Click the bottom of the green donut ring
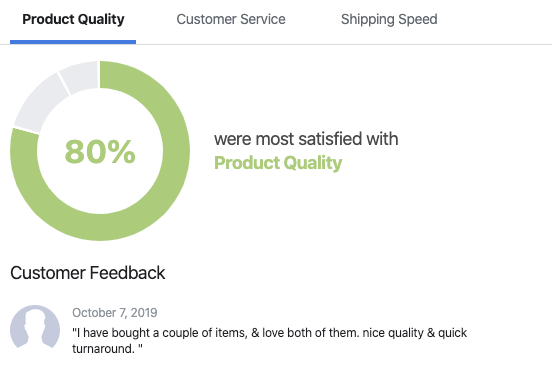 [x=100, y=227]
